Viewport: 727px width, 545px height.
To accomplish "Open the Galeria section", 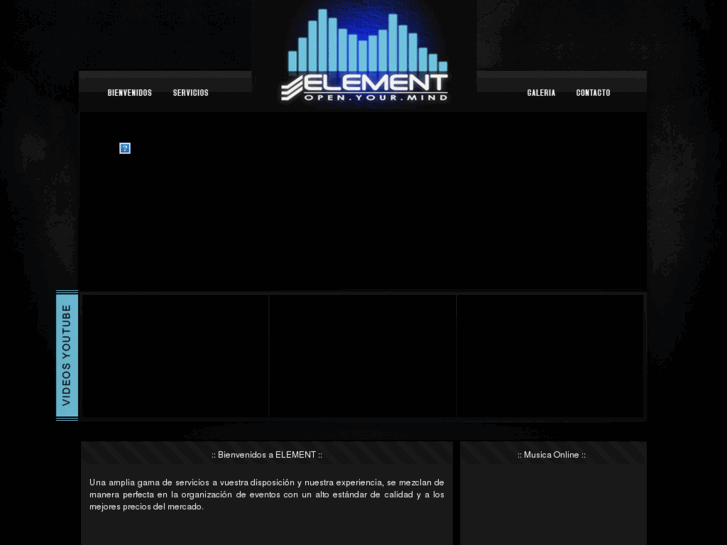I will [541, 93].
